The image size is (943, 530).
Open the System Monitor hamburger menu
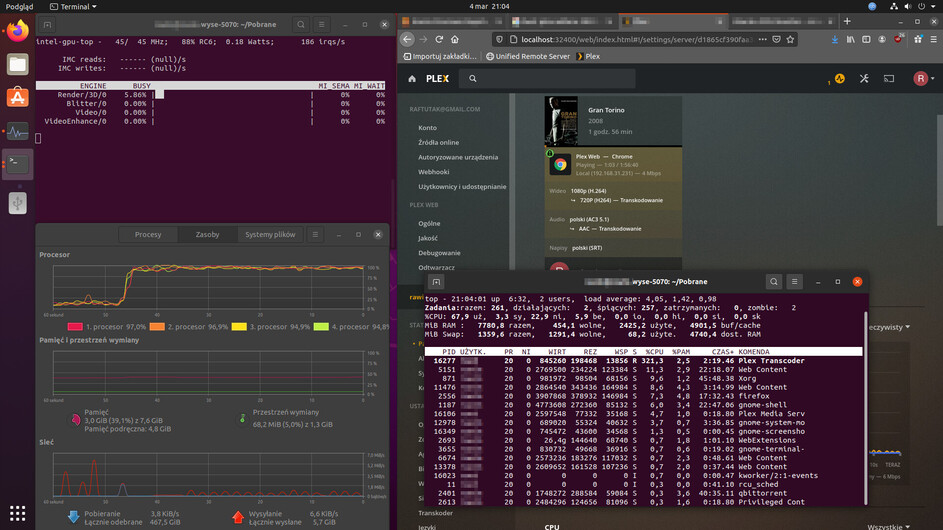315,234
